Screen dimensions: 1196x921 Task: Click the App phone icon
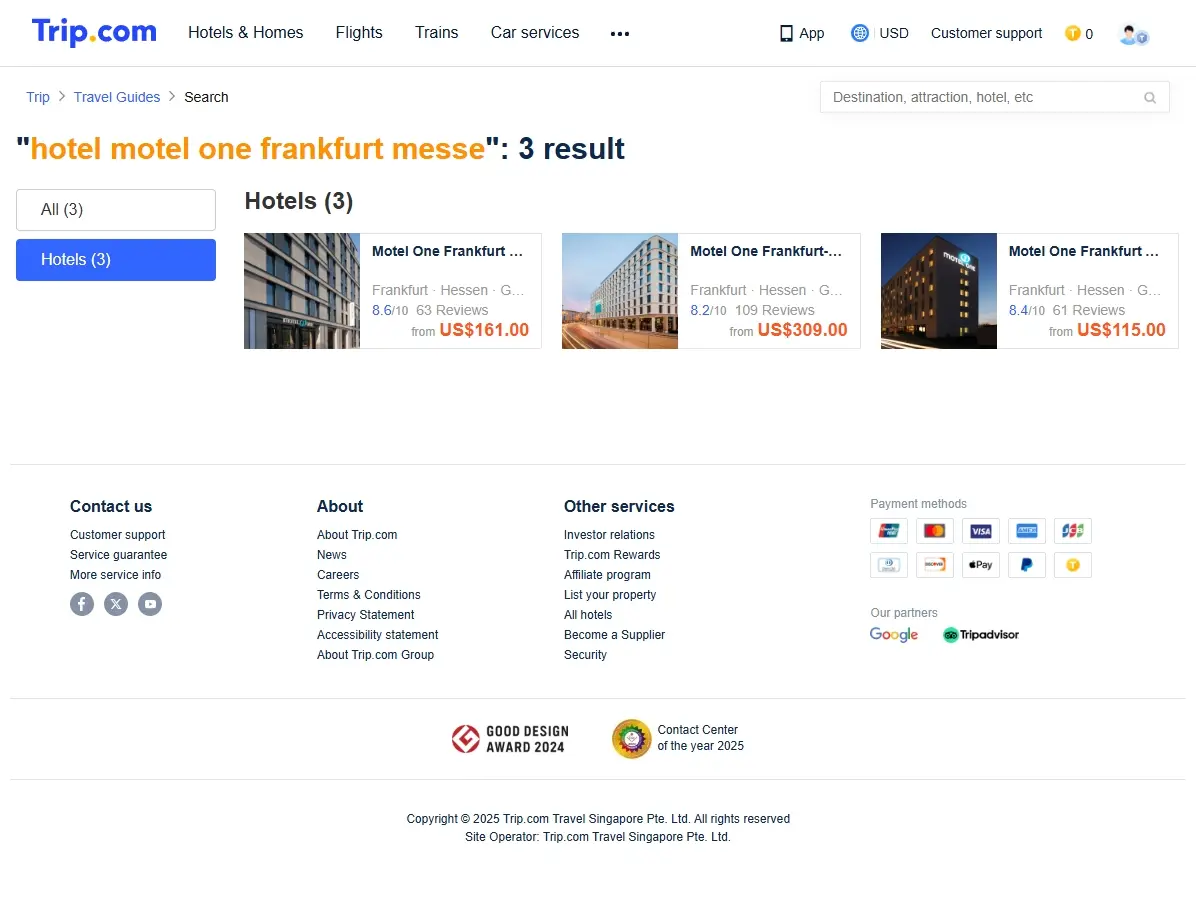(786, 34)
